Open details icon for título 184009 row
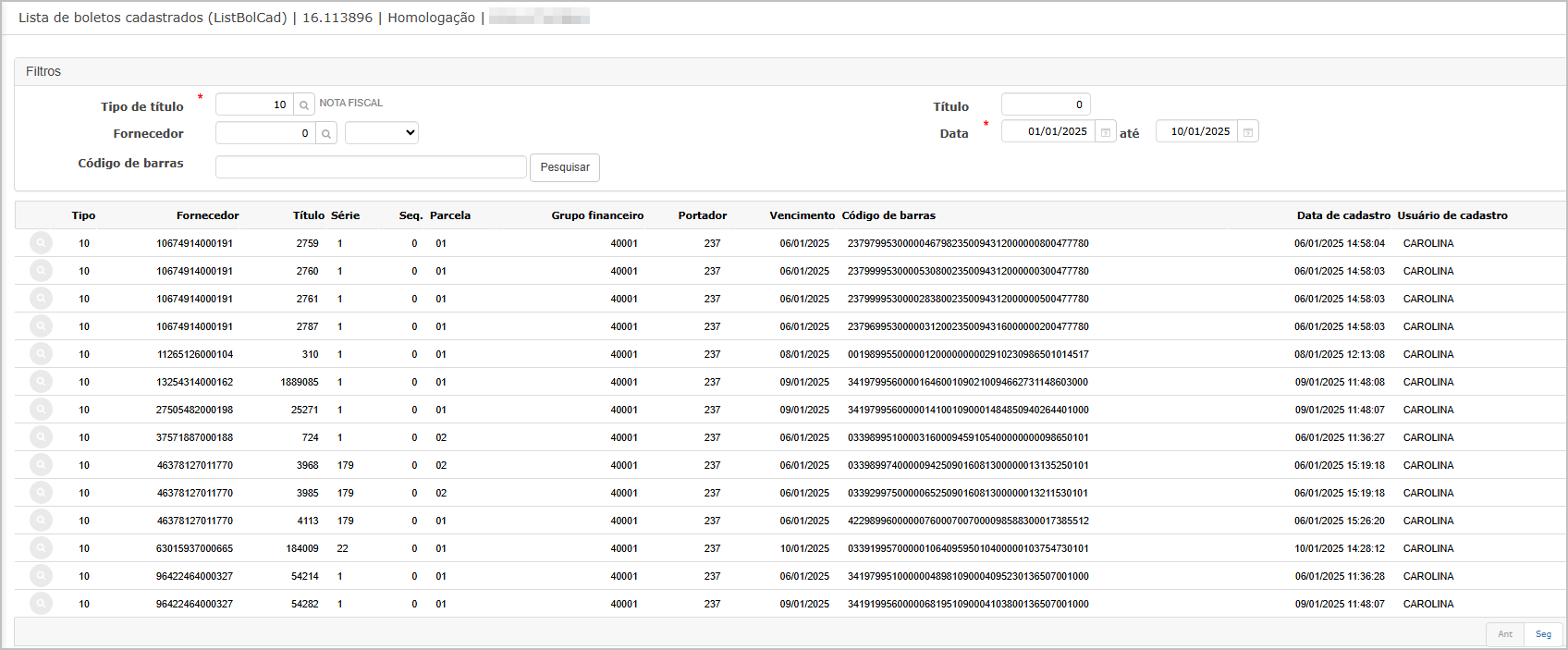 click(x=41, y=548)
